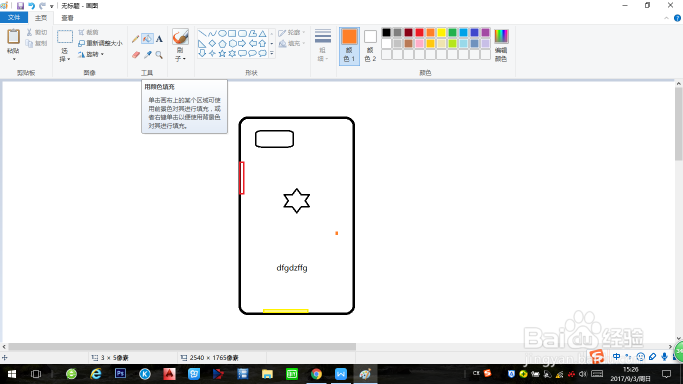683x384 pixels.
Task: Switch to the View ribbon tab
Action: pyautogui.click(x=67, y=18)
